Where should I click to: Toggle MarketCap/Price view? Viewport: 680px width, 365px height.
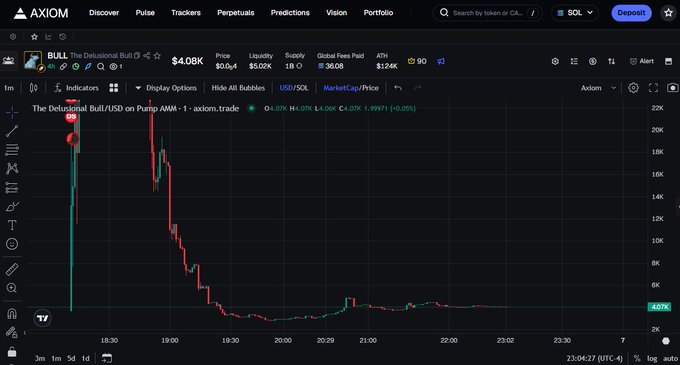(351, 88)
